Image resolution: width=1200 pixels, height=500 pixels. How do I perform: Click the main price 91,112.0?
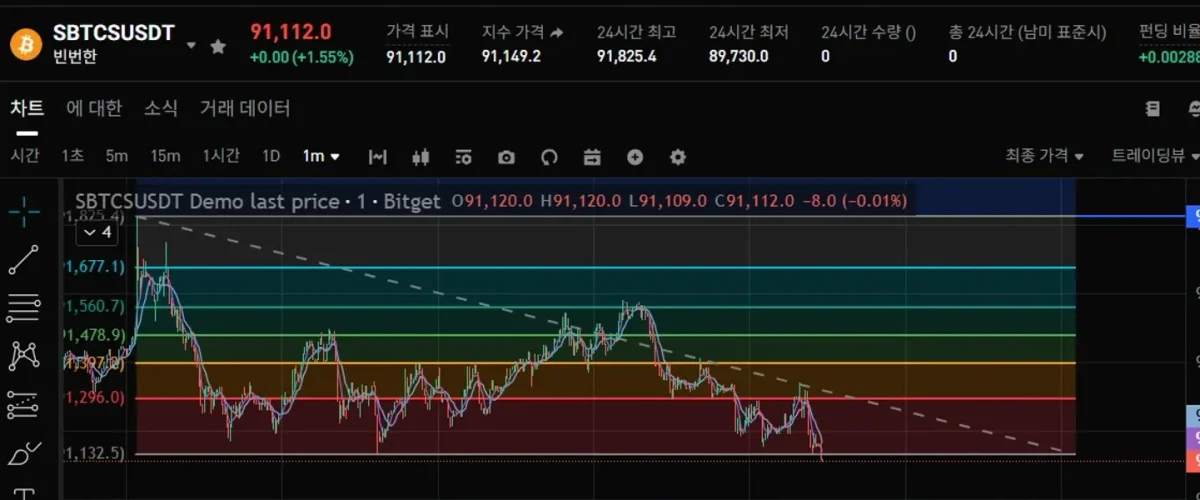tap(291, 33)
